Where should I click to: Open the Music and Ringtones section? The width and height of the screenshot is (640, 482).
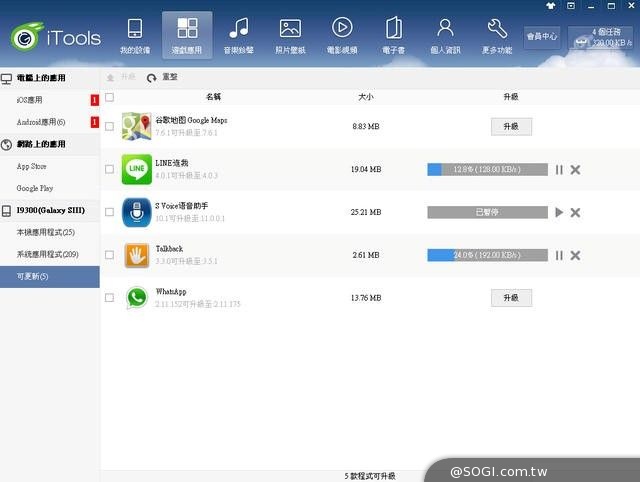239,36
